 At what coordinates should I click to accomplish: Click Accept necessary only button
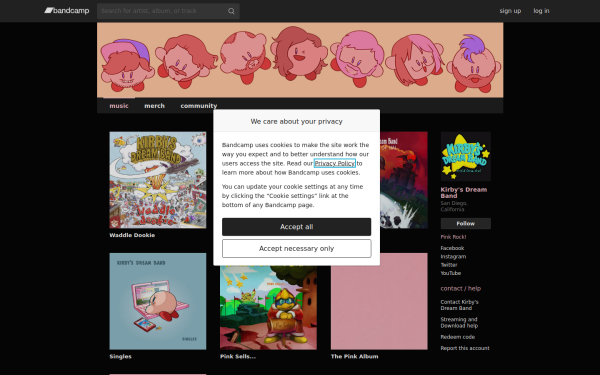point(297,249)
